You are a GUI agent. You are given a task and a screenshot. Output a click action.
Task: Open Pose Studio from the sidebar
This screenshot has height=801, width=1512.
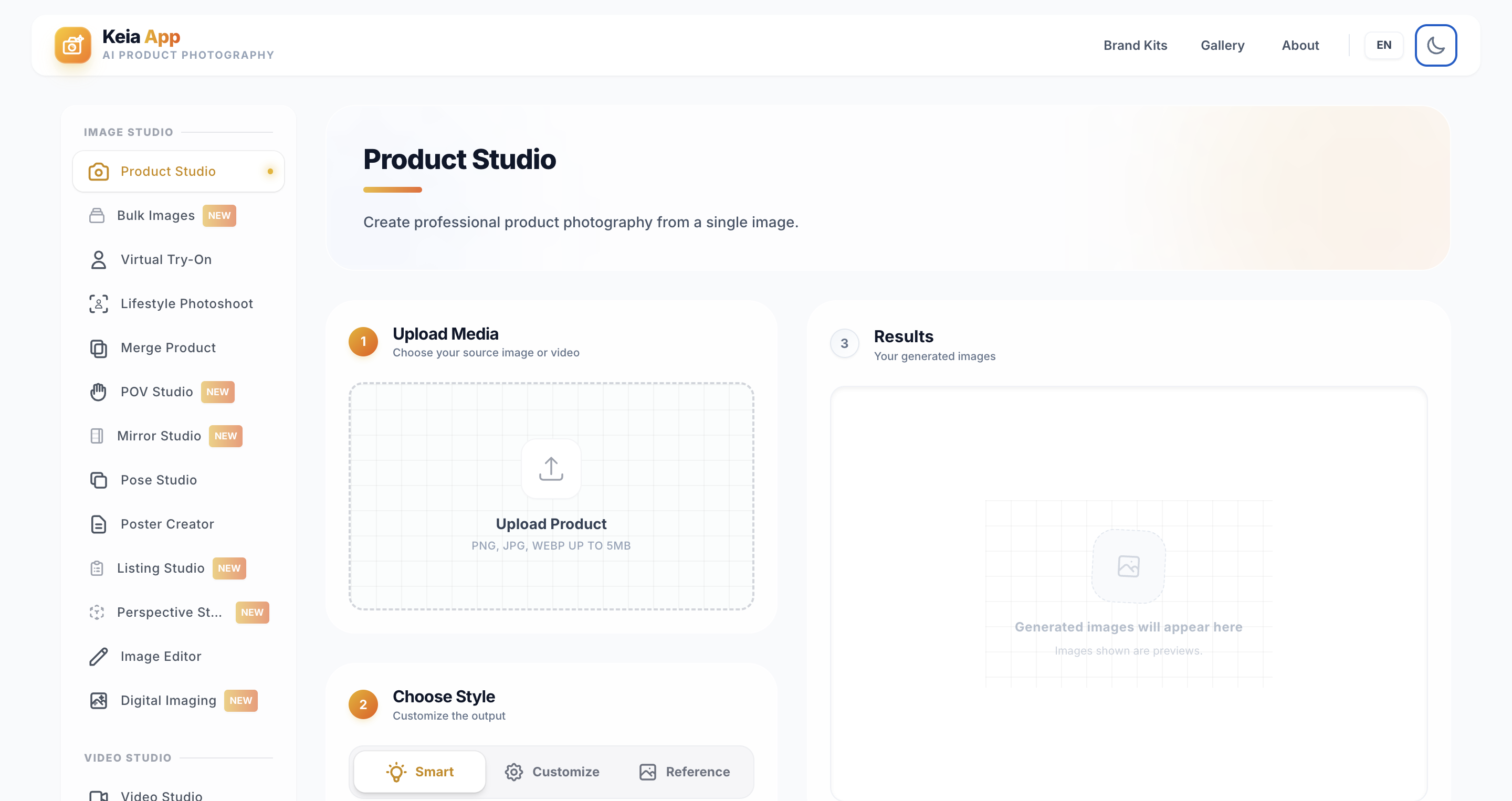178,480
